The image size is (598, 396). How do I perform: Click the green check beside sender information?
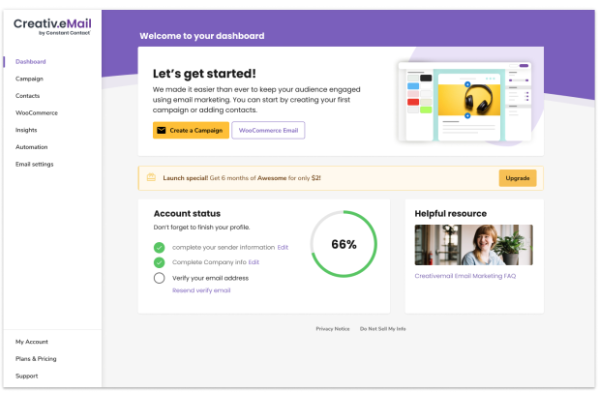[x=159, y=248]
